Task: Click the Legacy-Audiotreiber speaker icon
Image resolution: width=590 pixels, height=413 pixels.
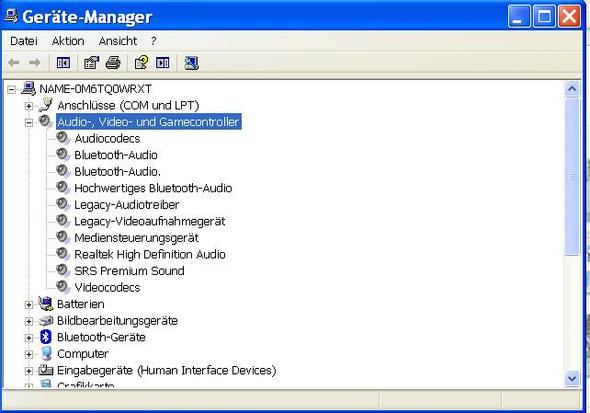Action: [x=63, y=204]
